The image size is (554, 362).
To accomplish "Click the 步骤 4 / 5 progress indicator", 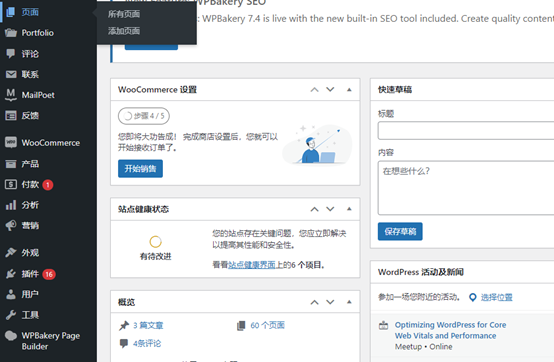I will [144, 116].
